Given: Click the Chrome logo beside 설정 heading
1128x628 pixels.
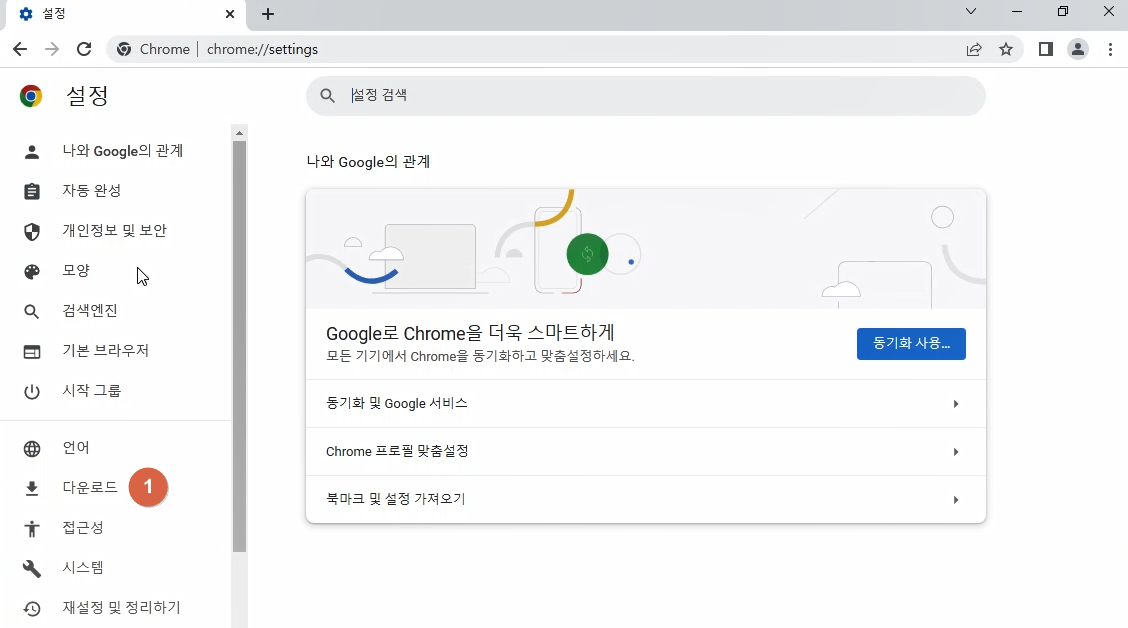Looking at the screenshot, I should point(31,96).
